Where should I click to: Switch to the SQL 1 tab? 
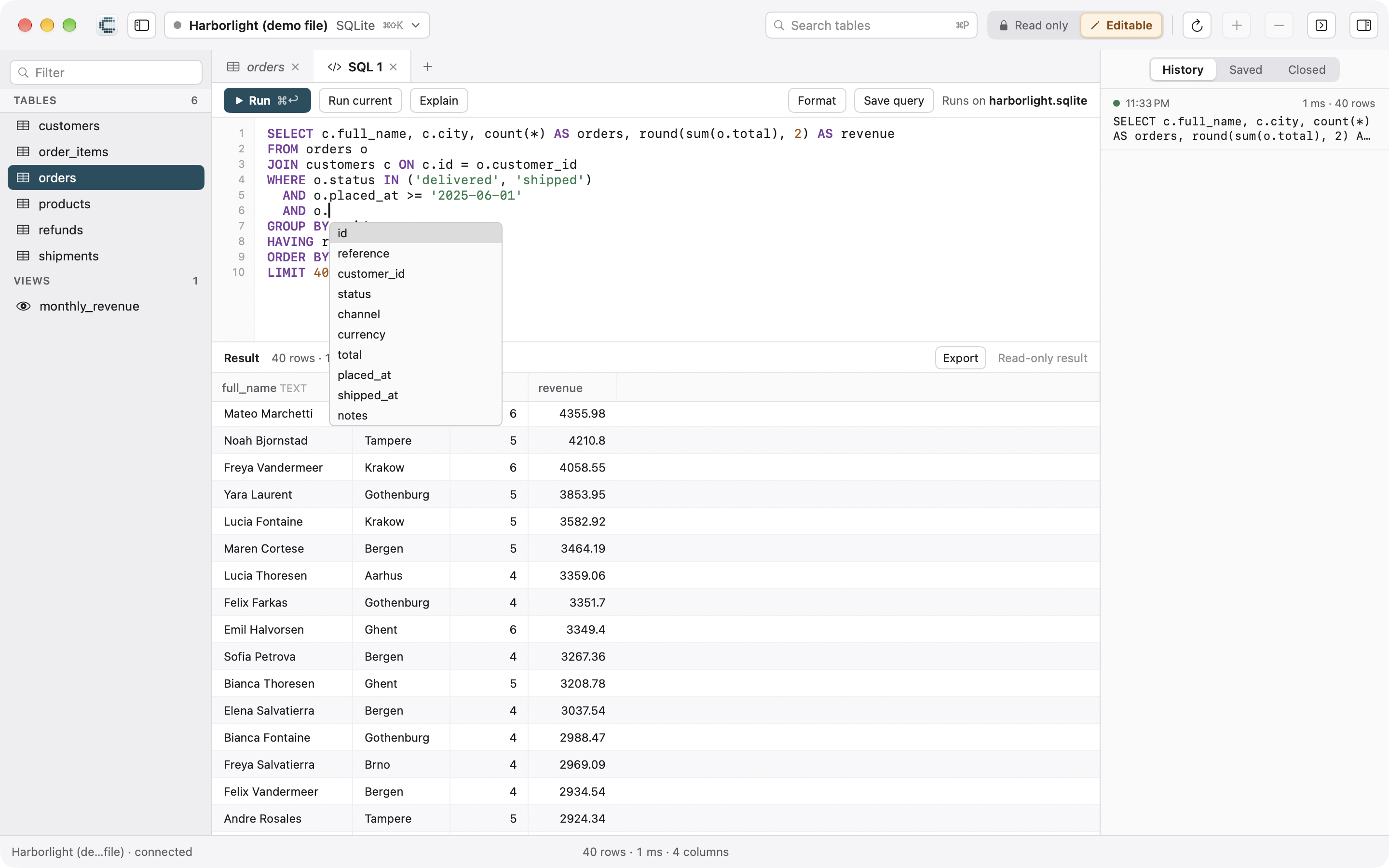pyautogui.click(x=363, y=67)
